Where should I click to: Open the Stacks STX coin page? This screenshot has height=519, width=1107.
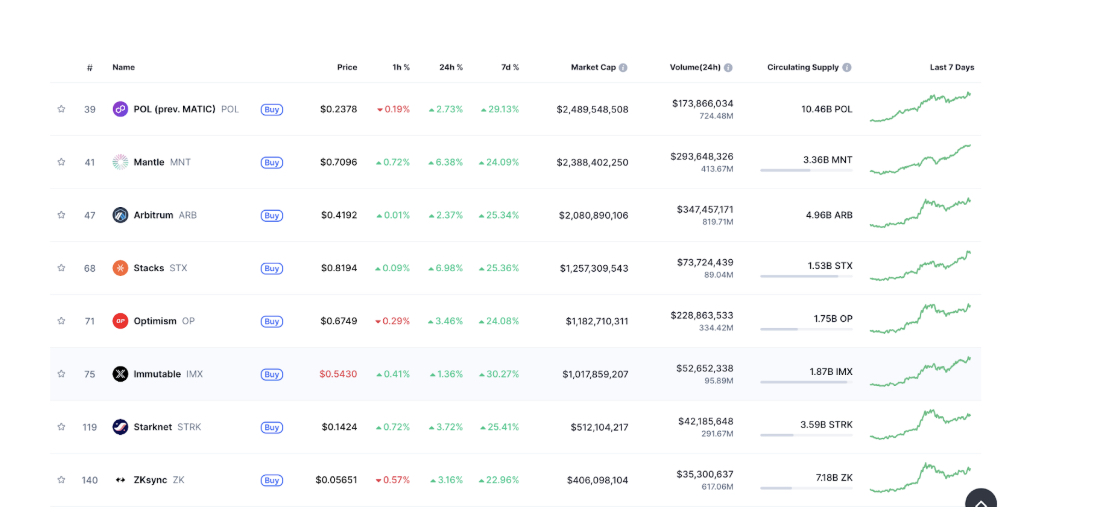tap(160, 268)
